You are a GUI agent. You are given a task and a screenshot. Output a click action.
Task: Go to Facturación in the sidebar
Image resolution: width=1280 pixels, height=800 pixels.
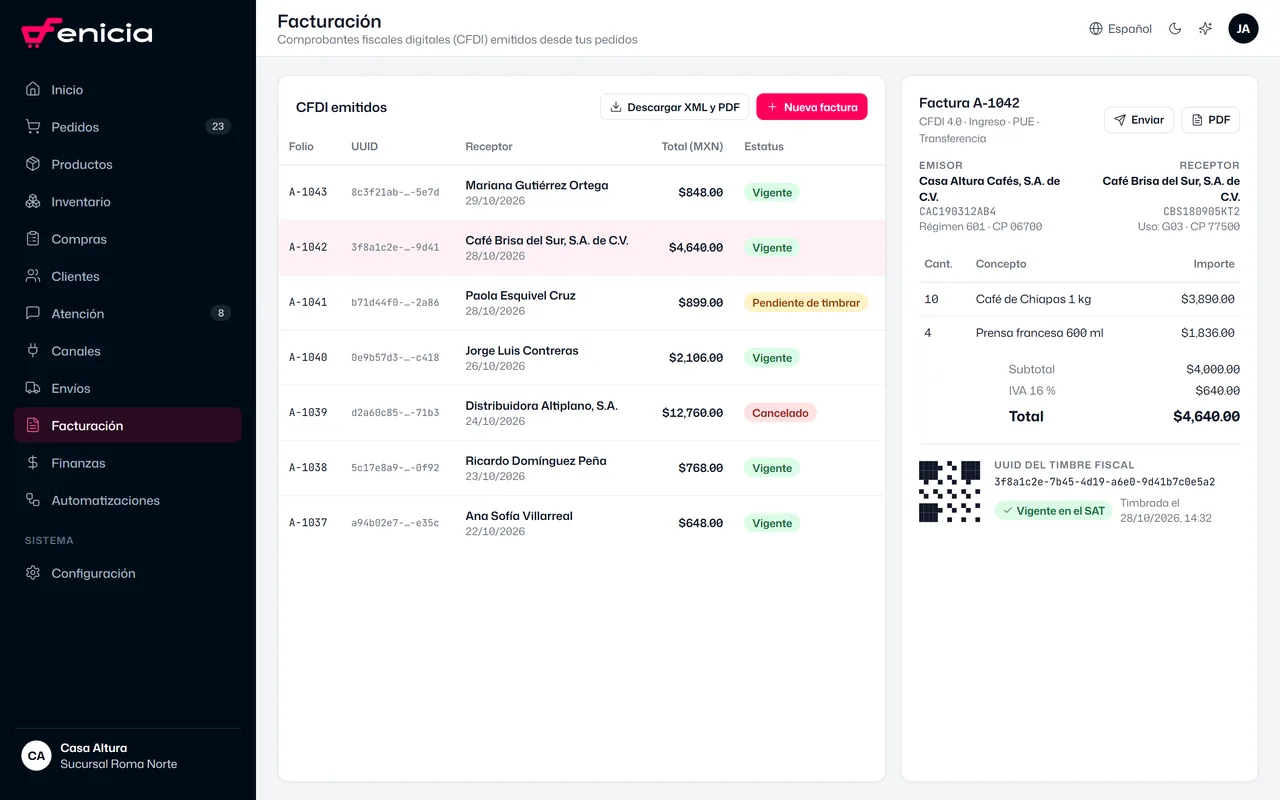pyautogui.click(x=128, y=426)
